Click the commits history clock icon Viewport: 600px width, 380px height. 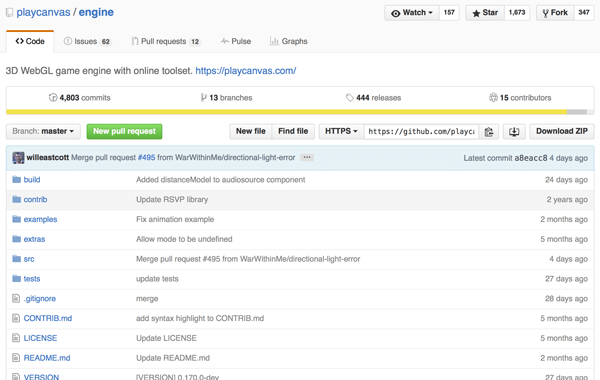[x=53, y=98]
